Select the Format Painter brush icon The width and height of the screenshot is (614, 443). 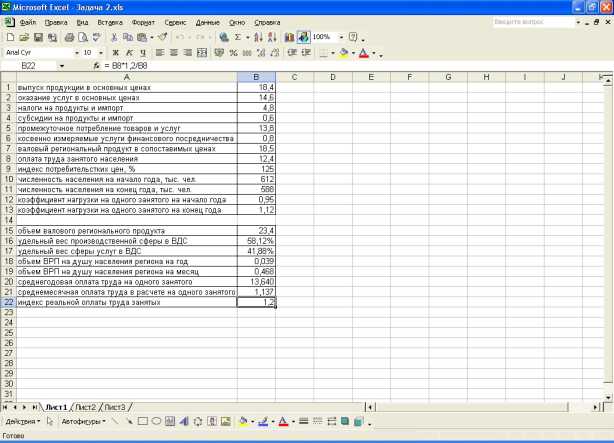click(163, 37)
